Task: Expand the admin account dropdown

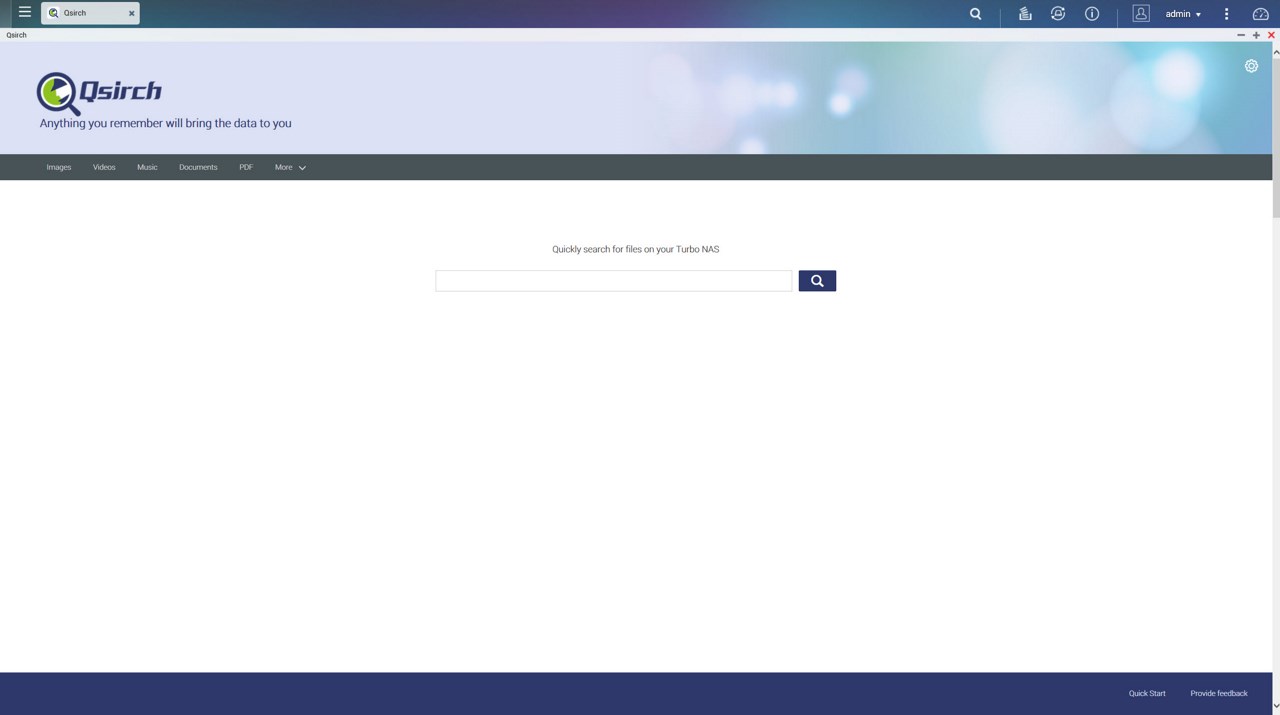Action: point(1184,14)
